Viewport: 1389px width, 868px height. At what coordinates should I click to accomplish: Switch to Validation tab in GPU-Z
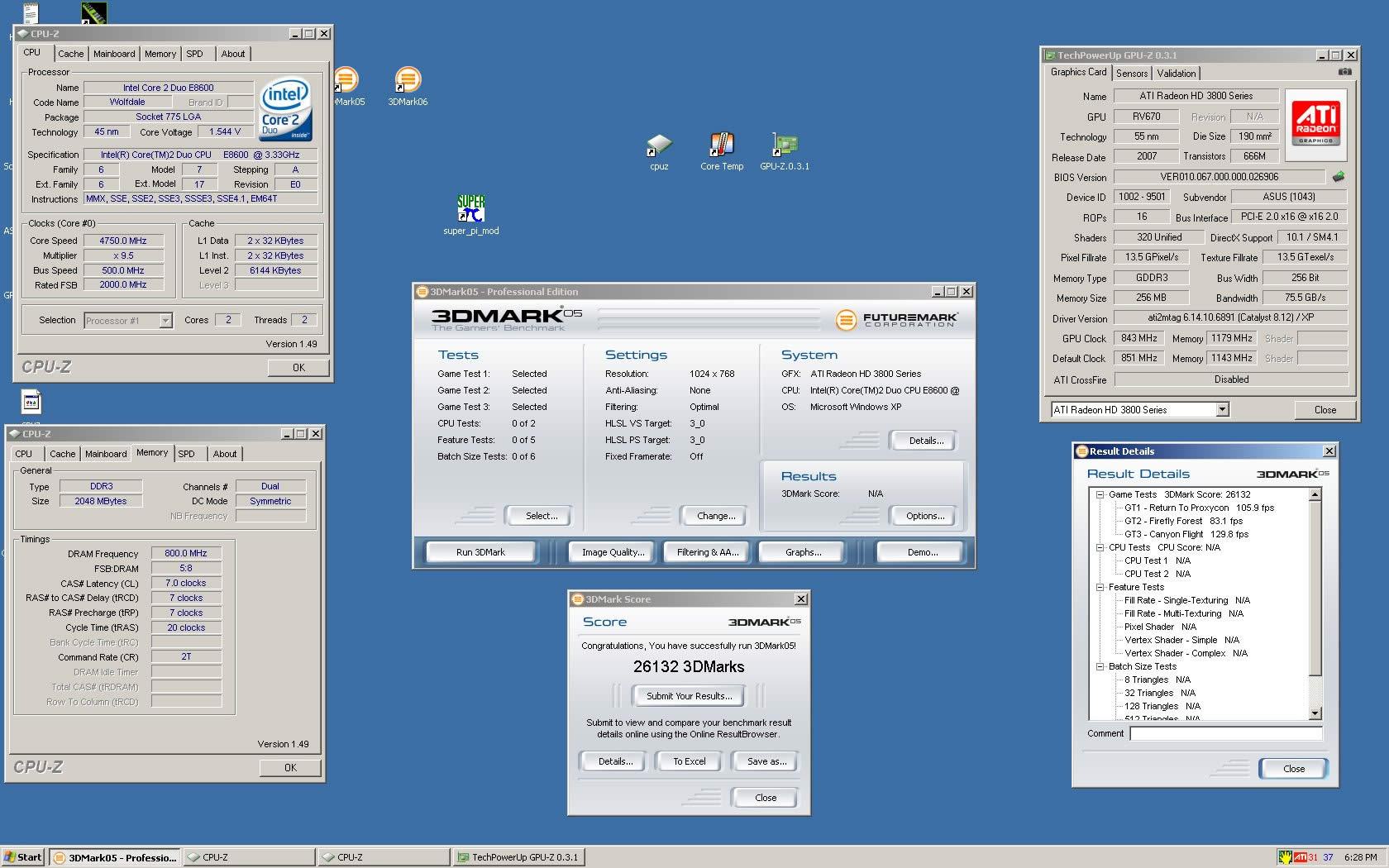pos(1177,74)
